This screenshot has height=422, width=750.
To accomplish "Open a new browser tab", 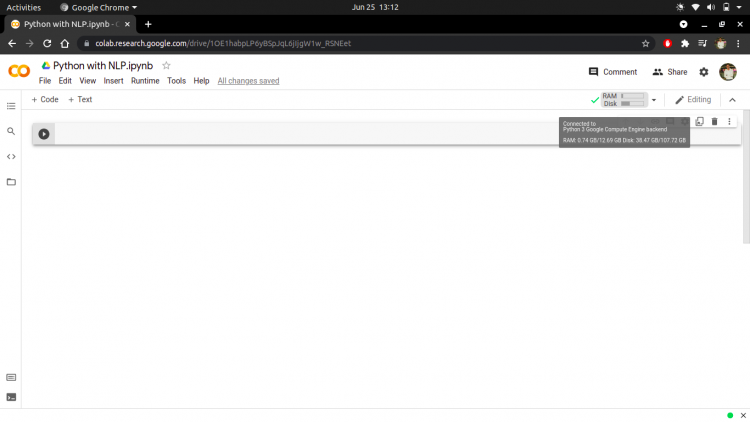I will click(x=148, y=24).
